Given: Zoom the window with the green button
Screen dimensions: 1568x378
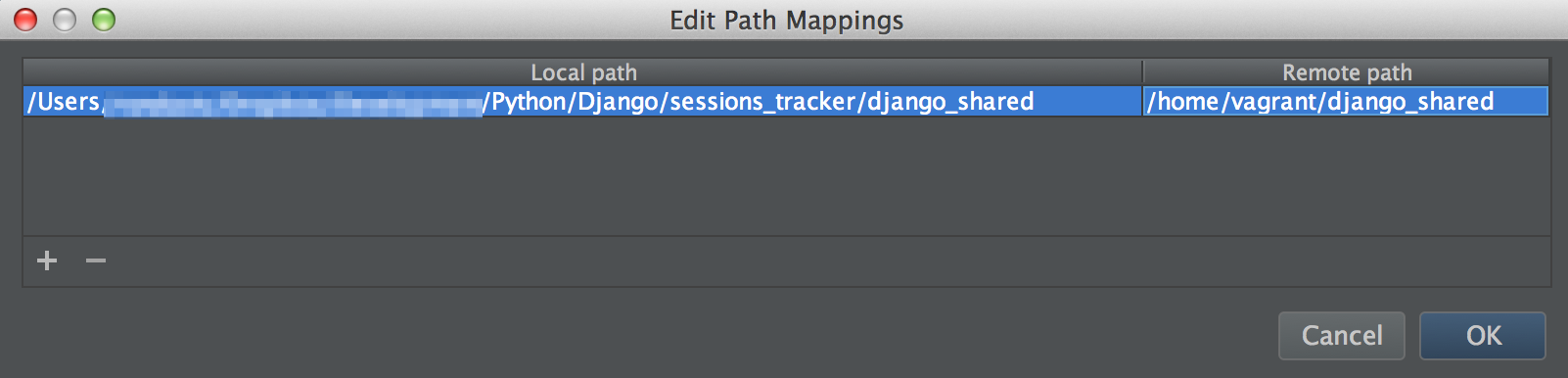Looking at the screenshot, I should pos(104,20).
